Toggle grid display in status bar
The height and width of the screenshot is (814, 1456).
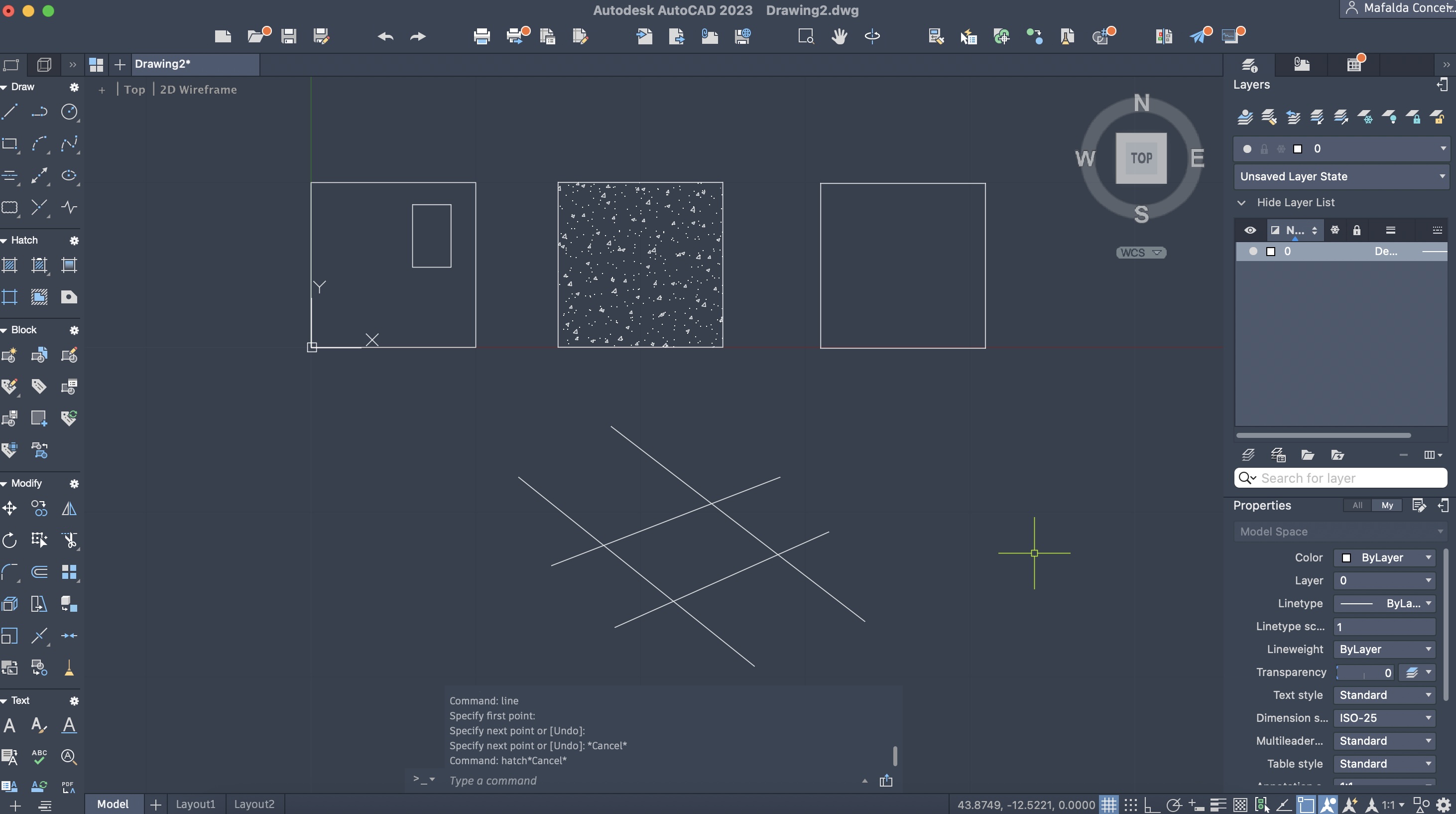point(1108,804)
